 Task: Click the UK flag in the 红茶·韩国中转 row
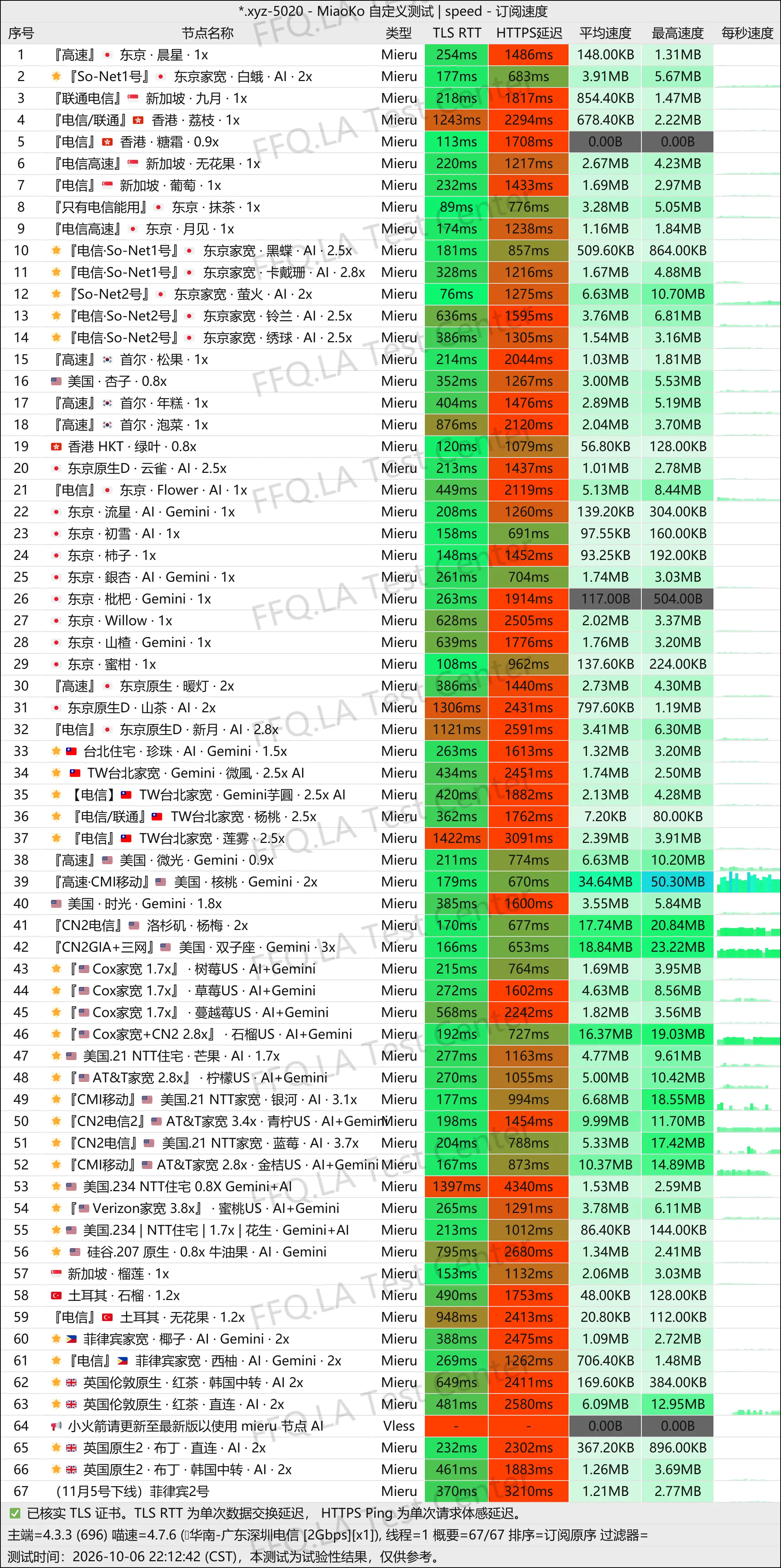coord(72,1383)
